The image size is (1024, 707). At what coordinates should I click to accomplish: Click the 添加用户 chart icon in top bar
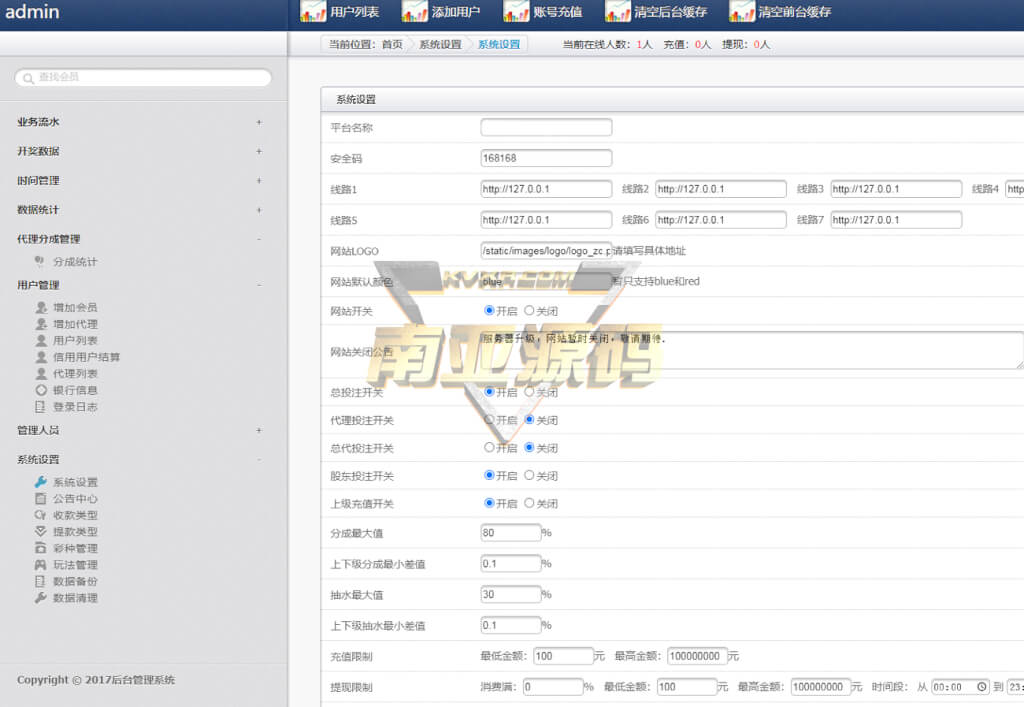(x=415, y=11)
